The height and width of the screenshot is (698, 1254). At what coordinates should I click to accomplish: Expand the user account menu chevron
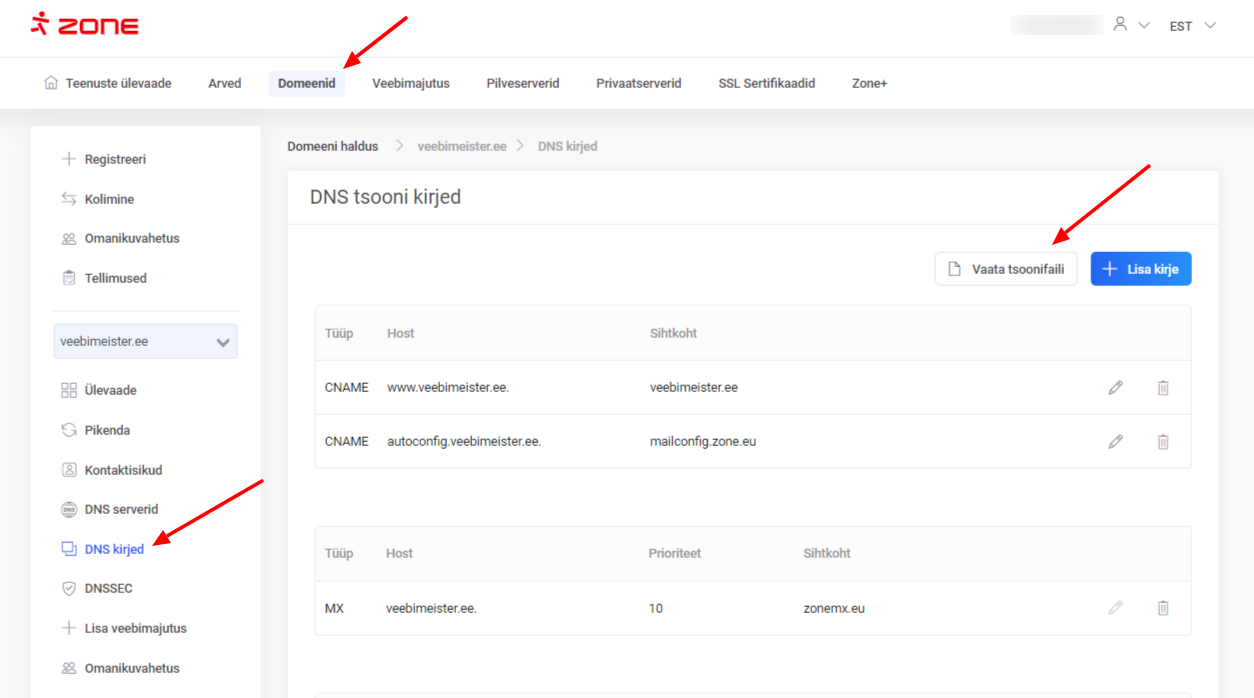1144,26
